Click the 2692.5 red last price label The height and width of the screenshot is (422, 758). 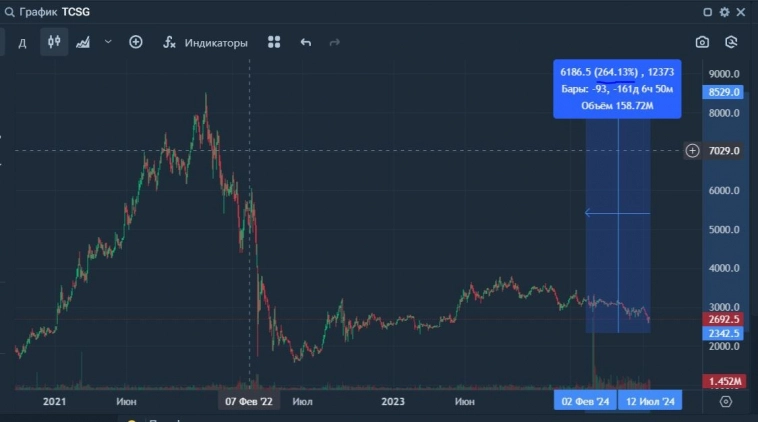724,319
